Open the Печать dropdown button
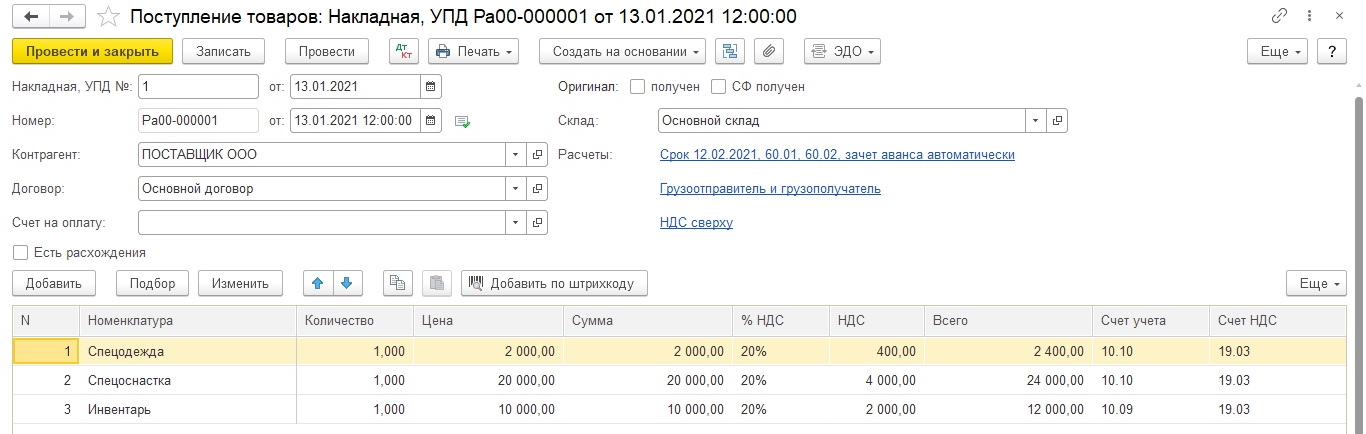 click(x=474, y=51)
